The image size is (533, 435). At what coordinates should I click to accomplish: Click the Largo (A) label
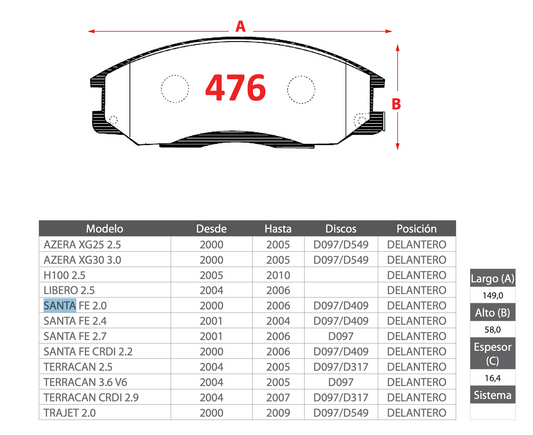tap(493, 279)
